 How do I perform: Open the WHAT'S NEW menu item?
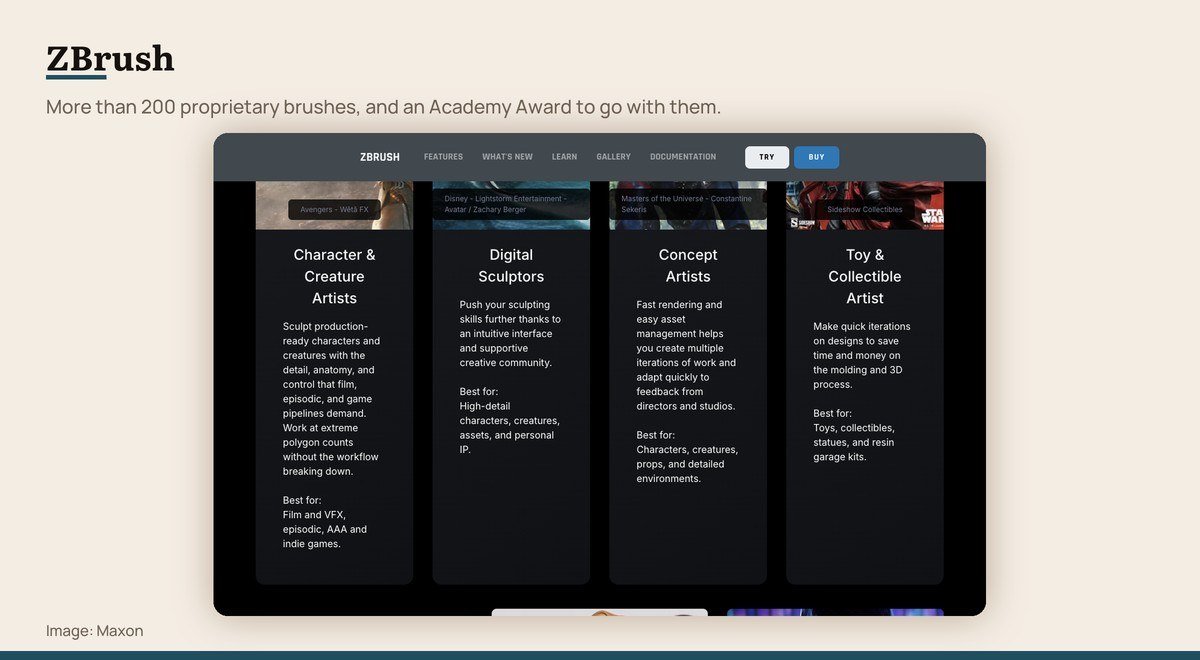[x=507, y=157]
